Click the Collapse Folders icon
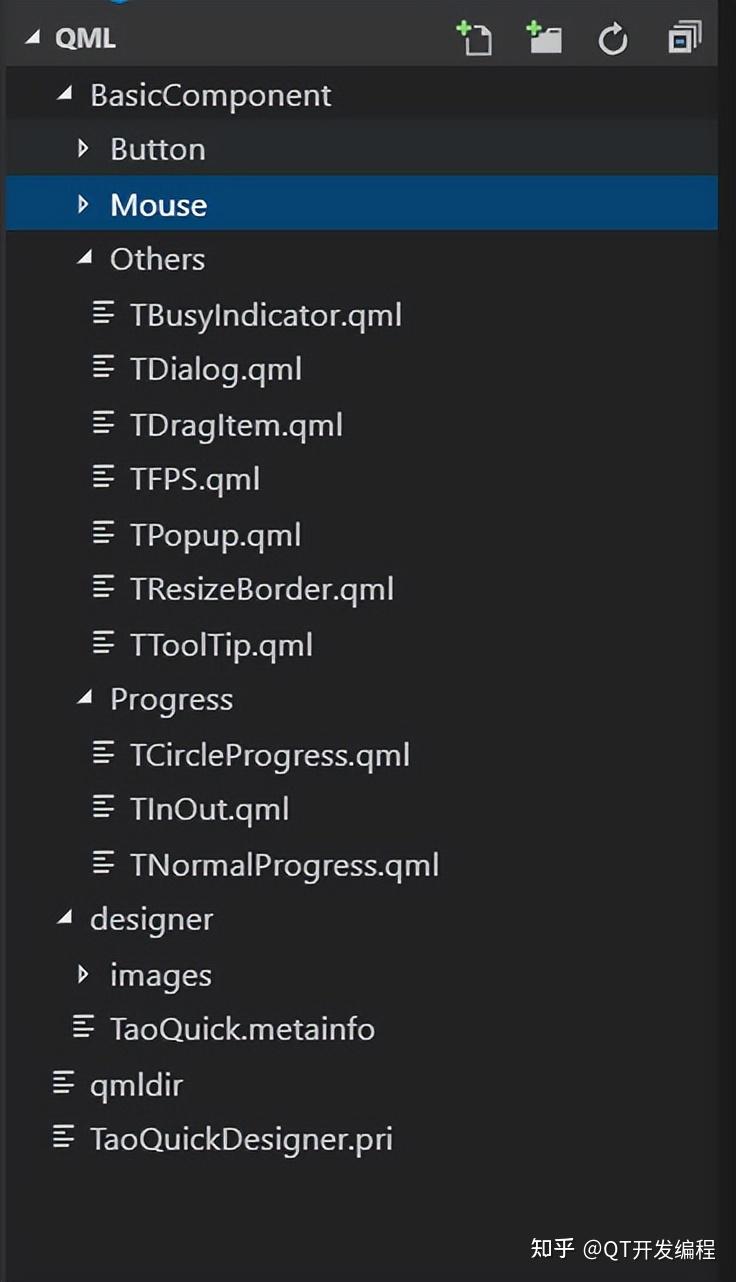Image resolution: width=736 pixels, height=1282 pixels. coord(684,40)
